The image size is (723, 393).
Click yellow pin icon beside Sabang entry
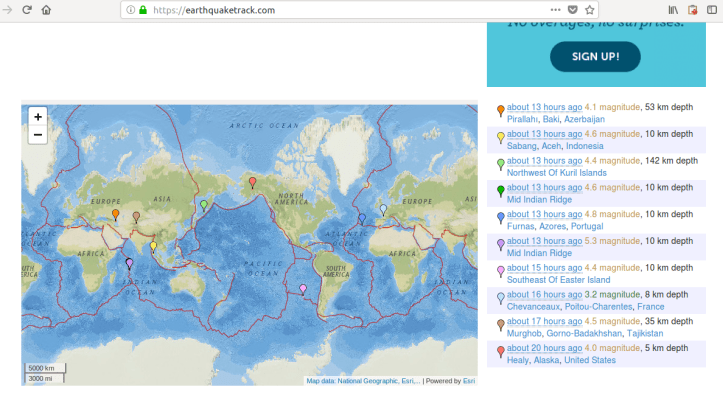[501, 137]
